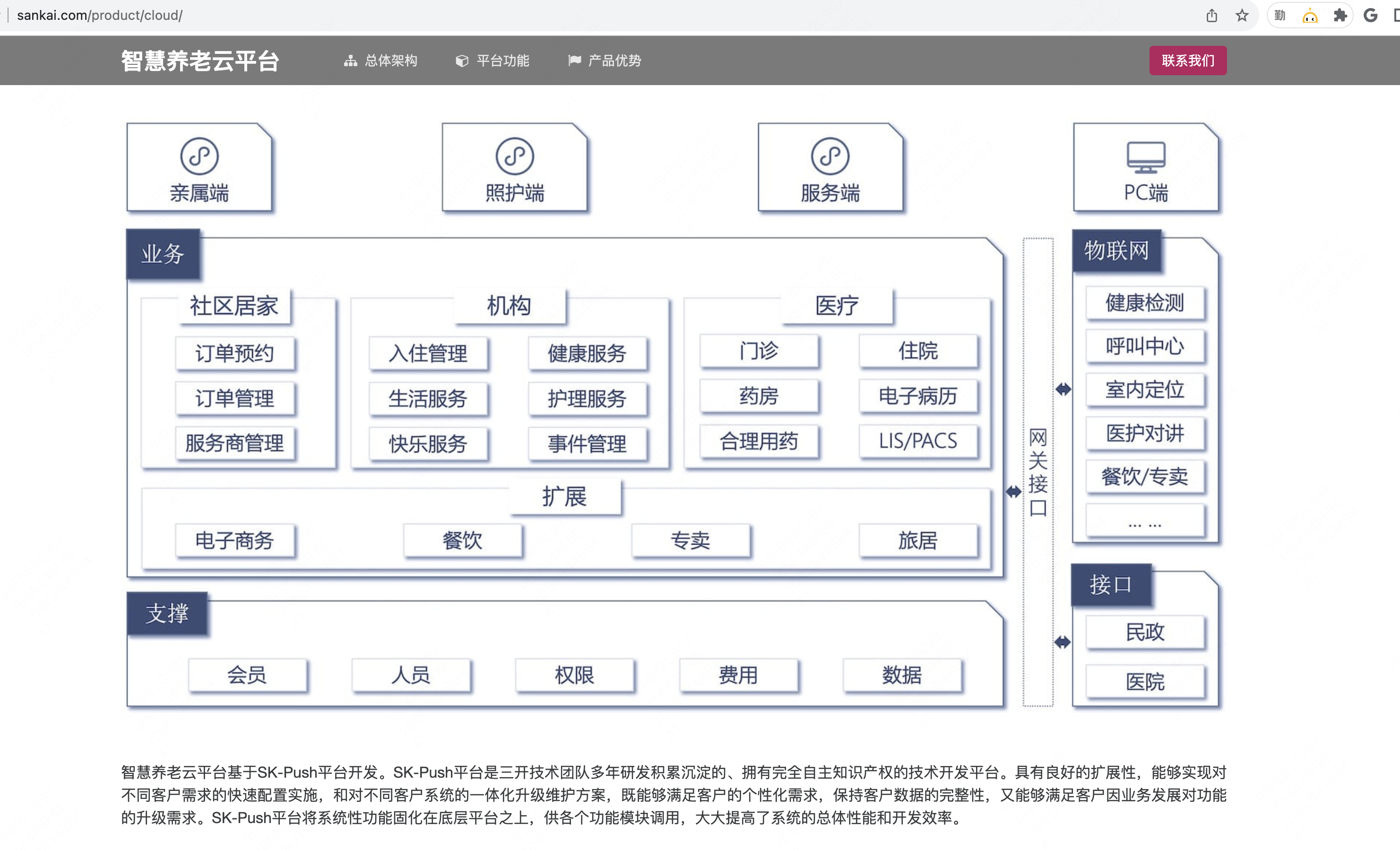Click the PC端 label
This screenshot has width=1400, height=850.
pos(1145,192)
